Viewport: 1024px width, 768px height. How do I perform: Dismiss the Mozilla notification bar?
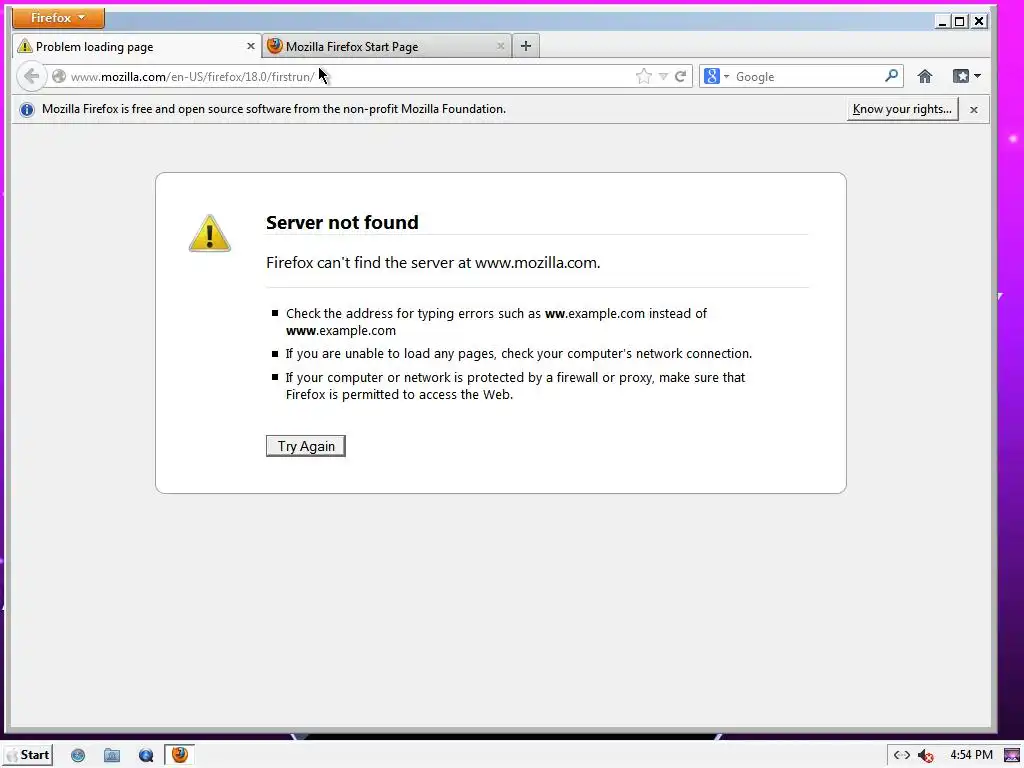pos(974,110)
